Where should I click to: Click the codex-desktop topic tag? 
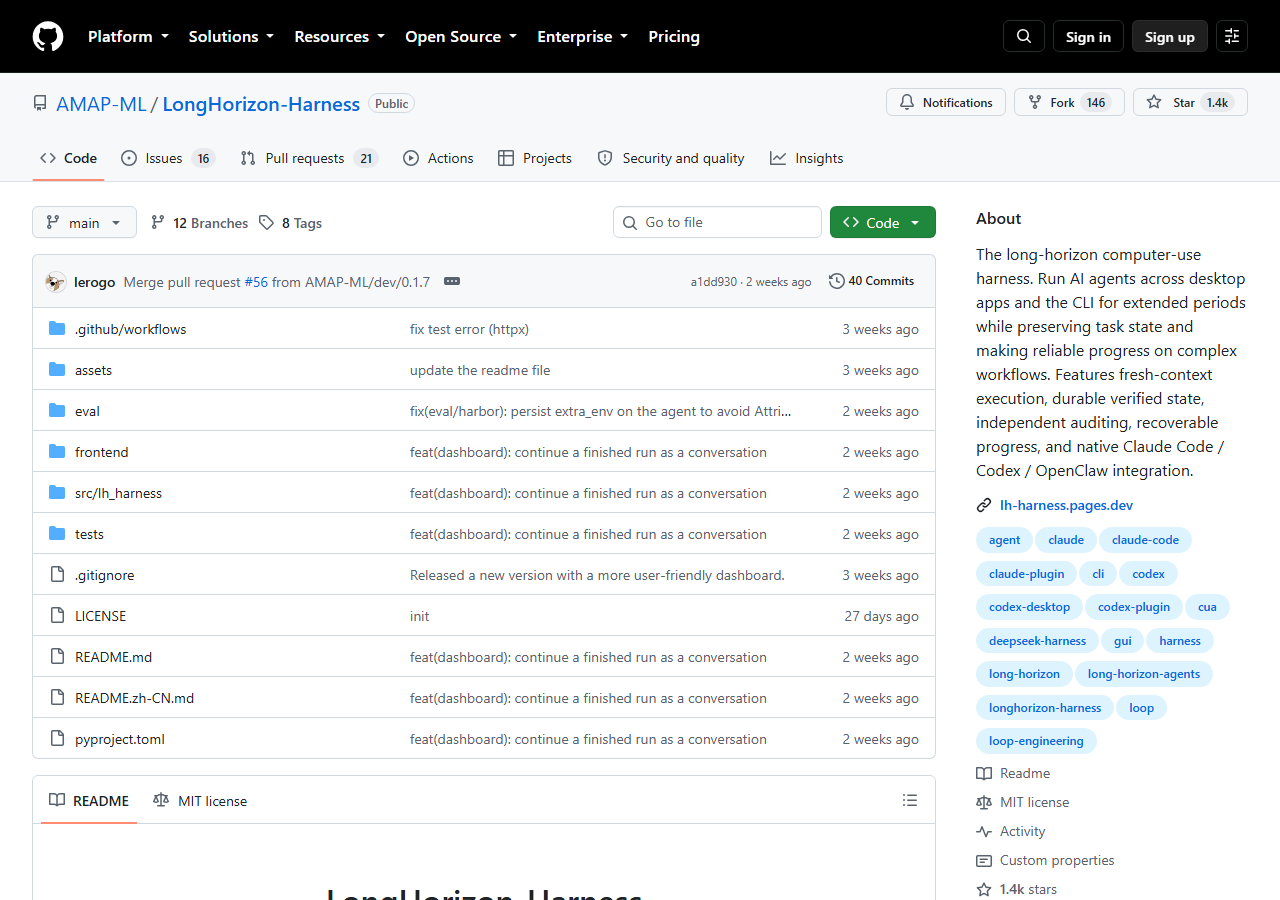tap(1029, 607)
